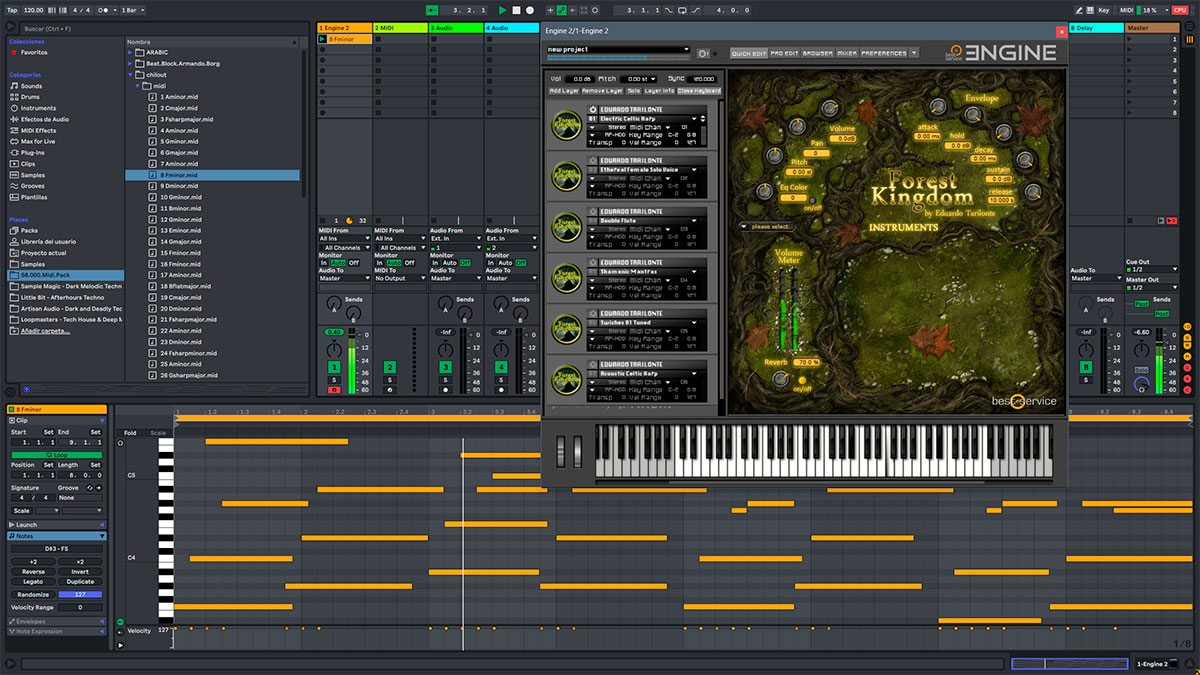
Task: Tap the Tap tempo button
Action: (11, 10)
